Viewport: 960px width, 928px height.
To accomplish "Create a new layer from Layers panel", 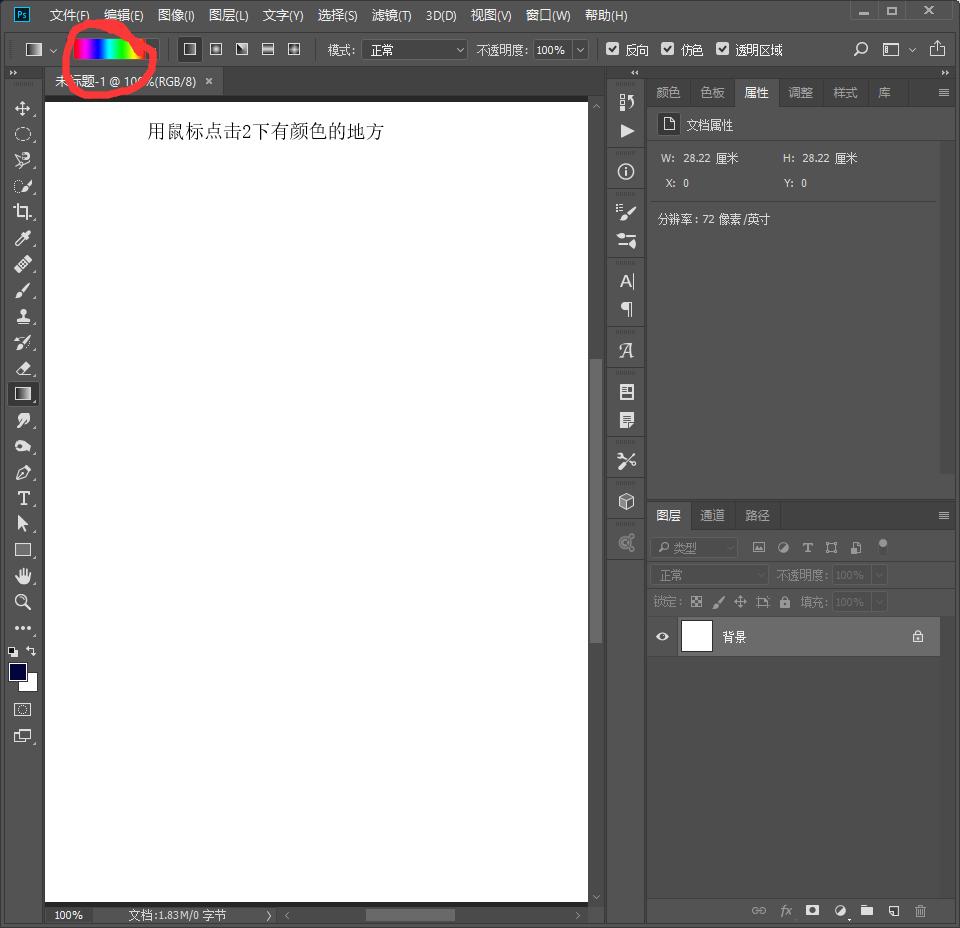I will [894, 911].
